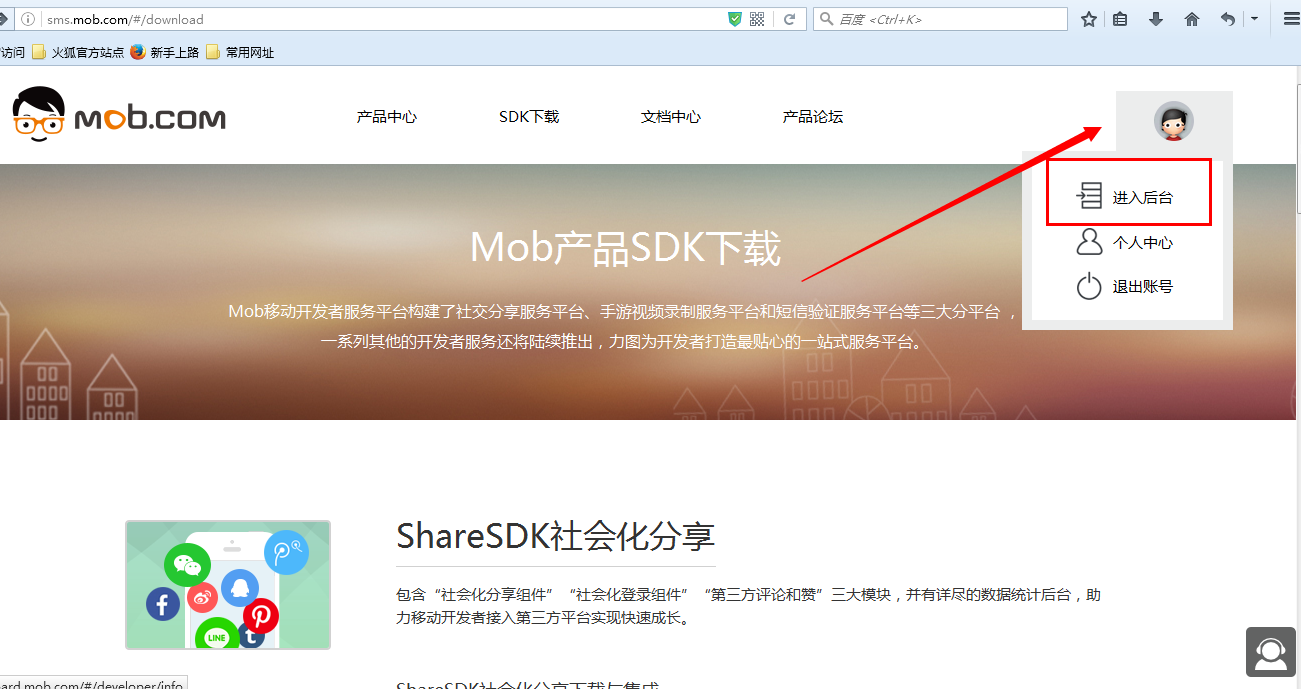Show bookmarks list icon
The image size is (1301, 689).
[1121, 19]
